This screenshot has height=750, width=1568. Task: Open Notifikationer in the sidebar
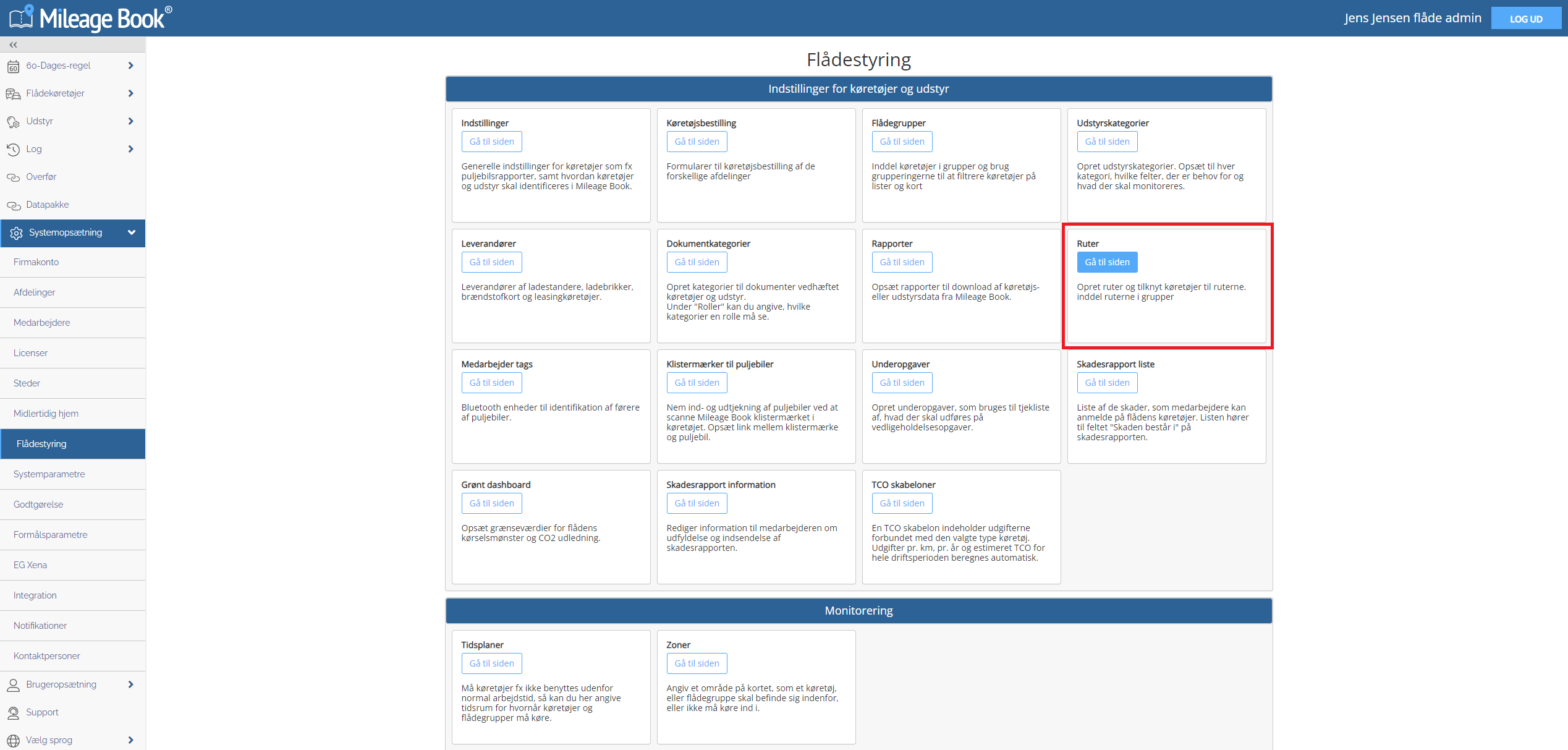[73, 626]
